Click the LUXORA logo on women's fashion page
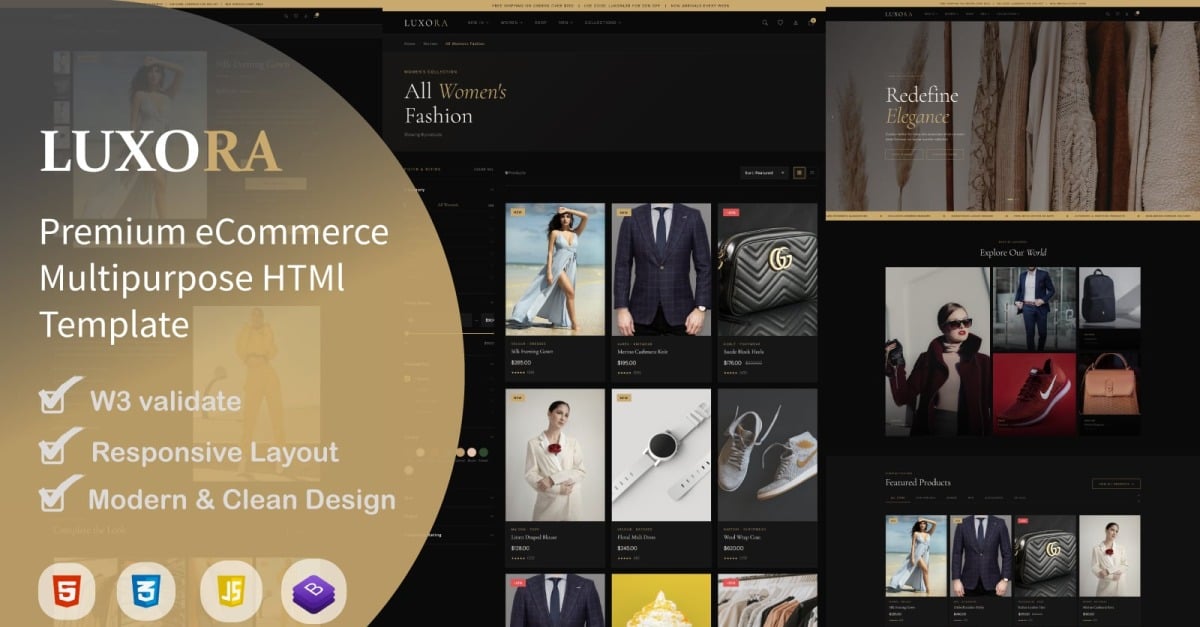Image resolution: width=1200 pixels, height=627 pixels. pos(428,22)
